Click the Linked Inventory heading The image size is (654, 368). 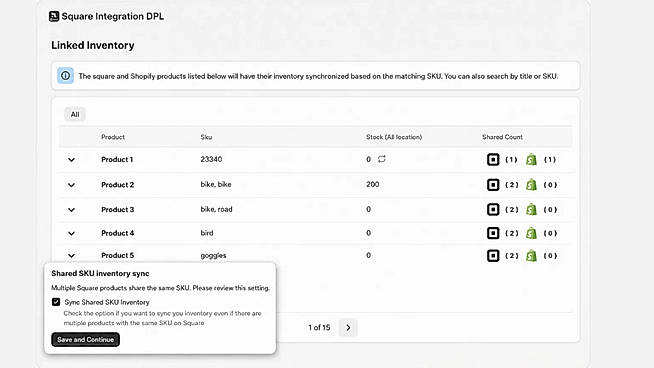[x=93, y=45]
